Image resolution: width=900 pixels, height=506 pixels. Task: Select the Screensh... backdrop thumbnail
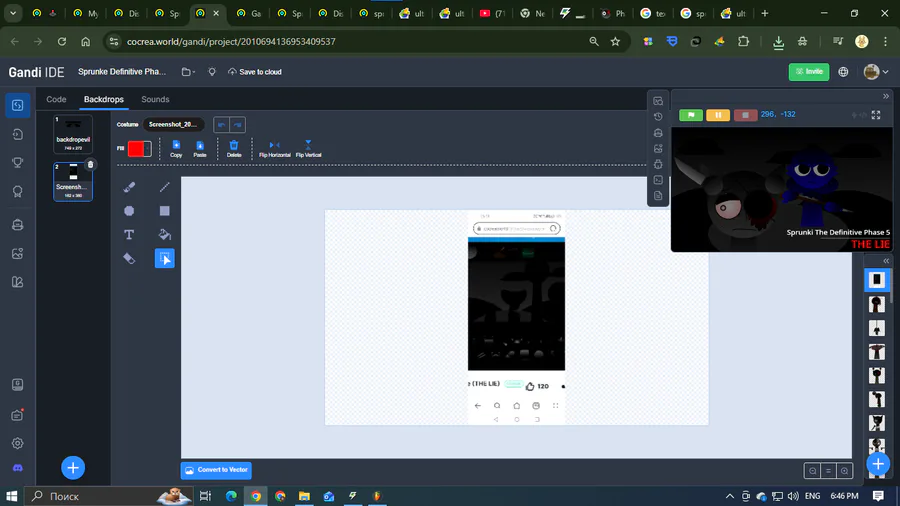73,182
